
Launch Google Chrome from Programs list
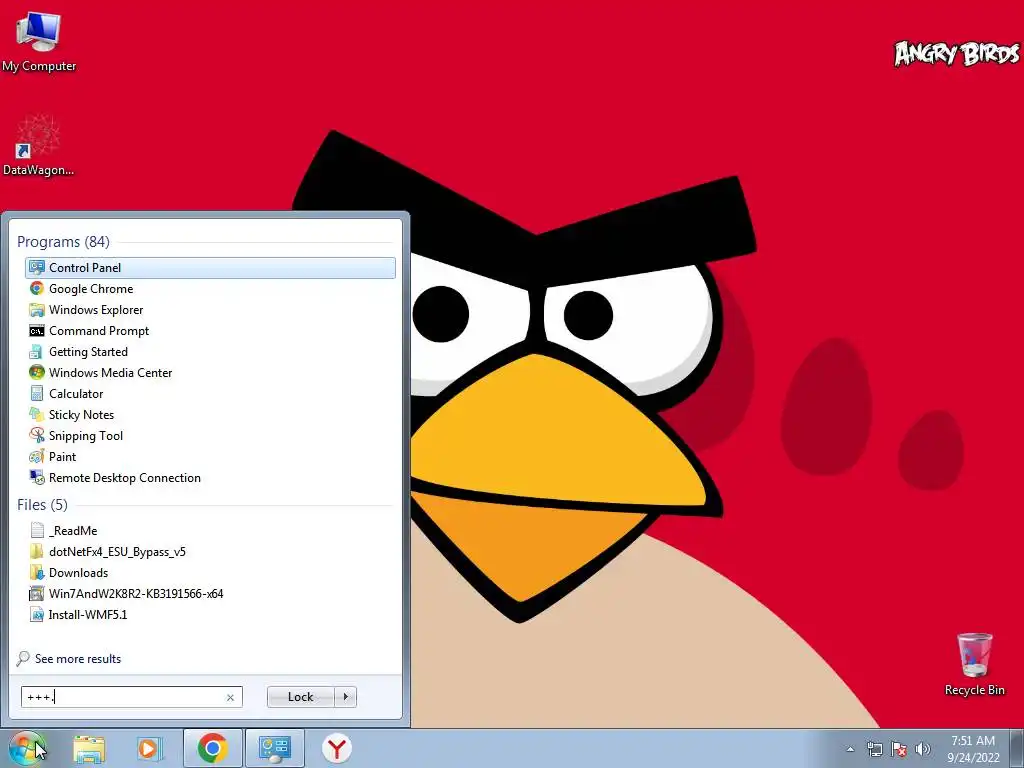pos(210,289)
